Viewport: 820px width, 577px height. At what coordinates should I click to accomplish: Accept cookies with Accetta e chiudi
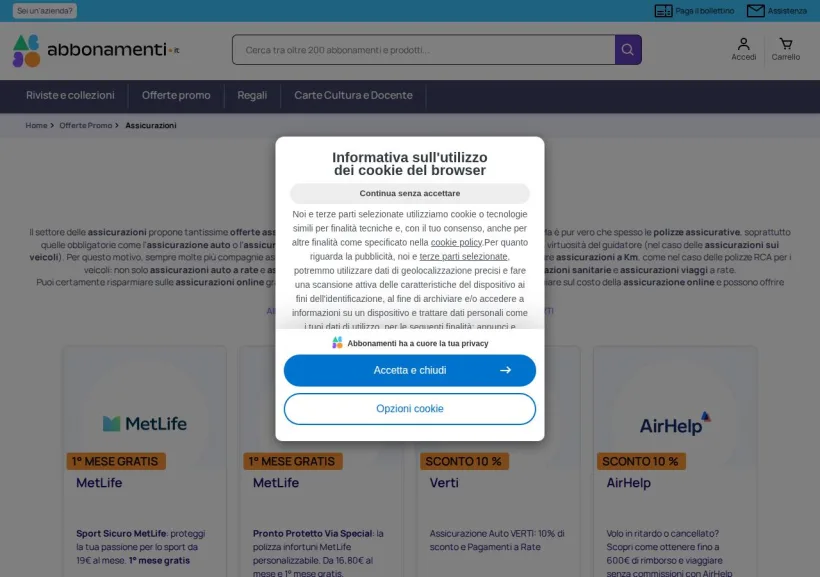click(x=409, y=370)
